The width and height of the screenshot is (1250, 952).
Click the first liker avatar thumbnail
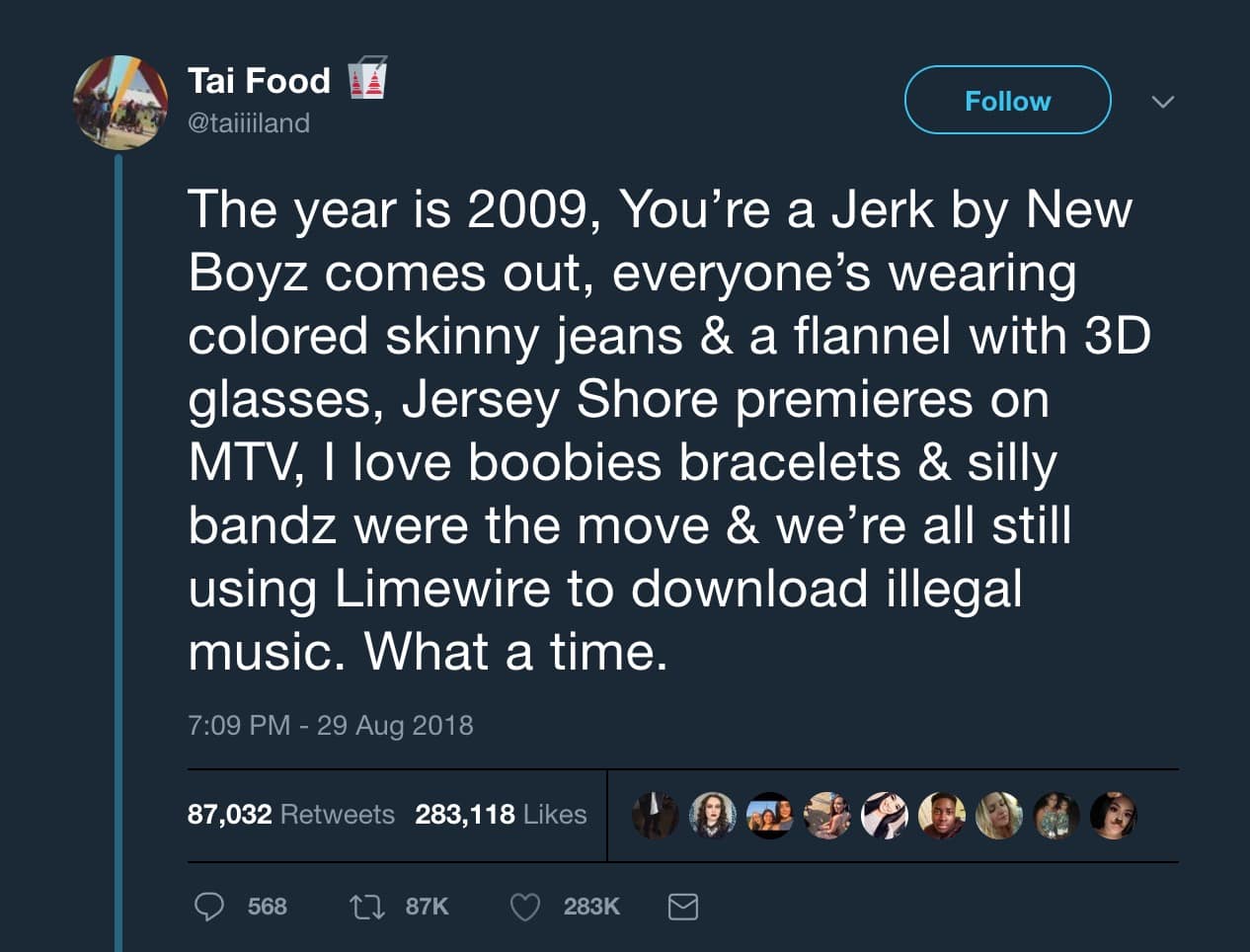[656, 815]
